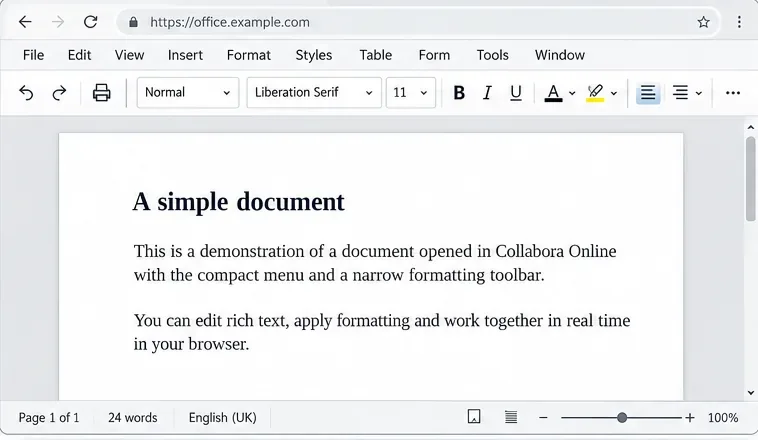Click the single page view icon

pyautogui.click(x=474, y=417)
